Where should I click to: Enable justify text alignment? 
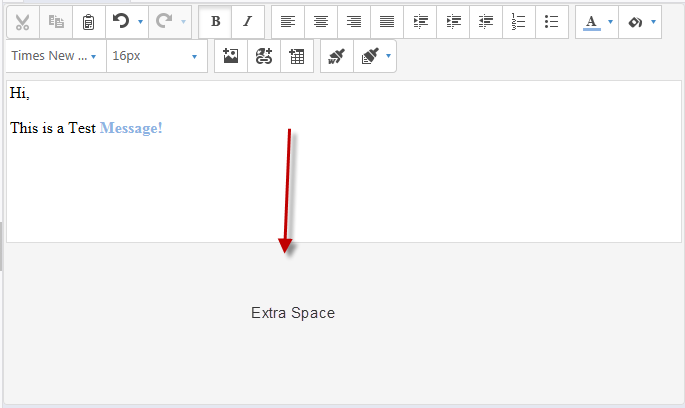pos(387,21)
